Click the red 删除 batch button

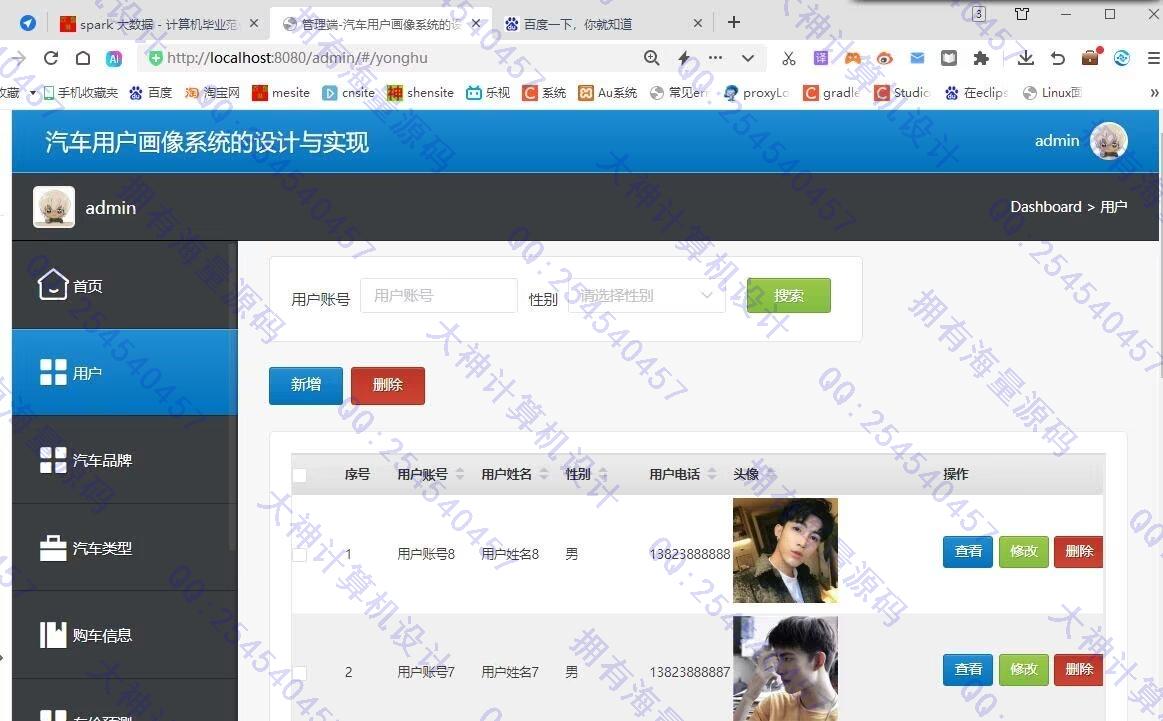tap(387, 385)
